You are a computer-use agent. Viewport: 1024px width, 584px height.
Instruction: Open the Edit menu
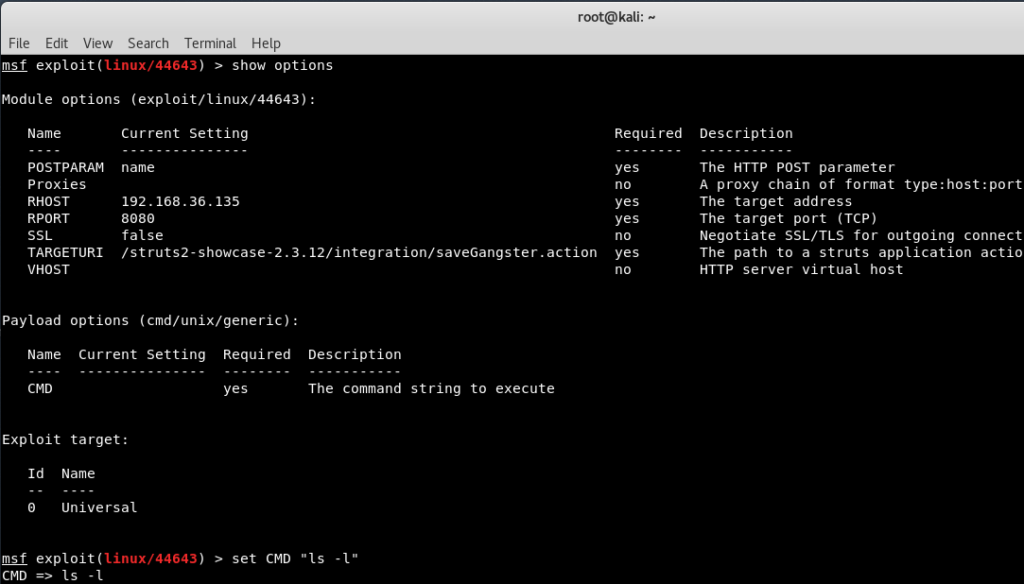pos(56,43)
